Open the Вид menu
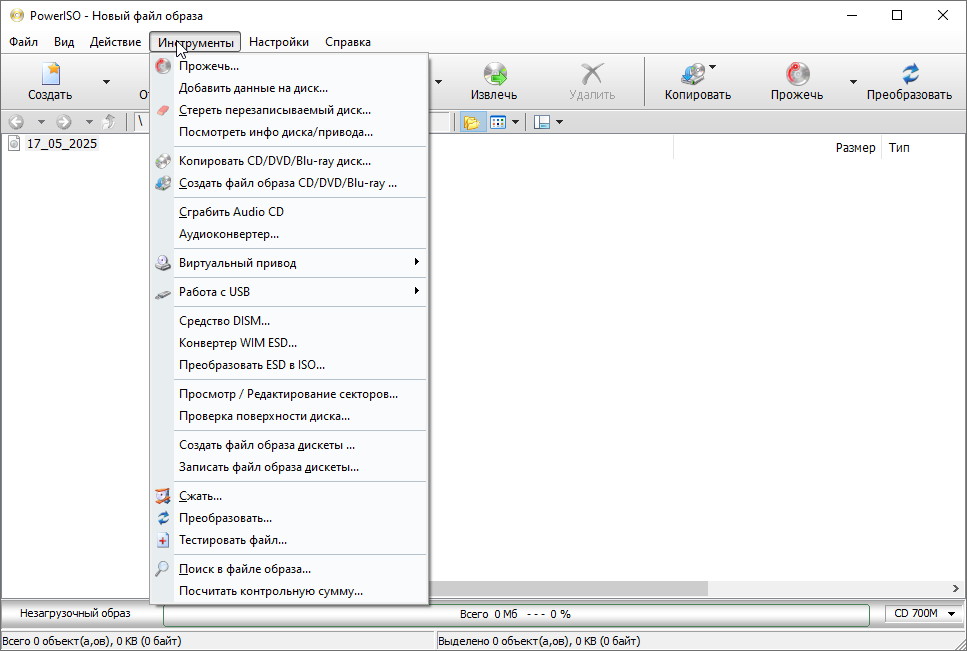This screenshot has height=651, width=967. (x=64, y=42)
